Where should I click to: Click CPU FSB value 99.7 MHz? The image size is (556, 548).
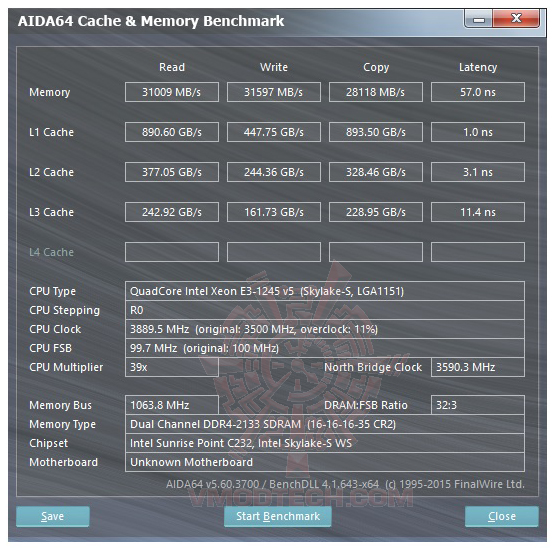(325, 348)
